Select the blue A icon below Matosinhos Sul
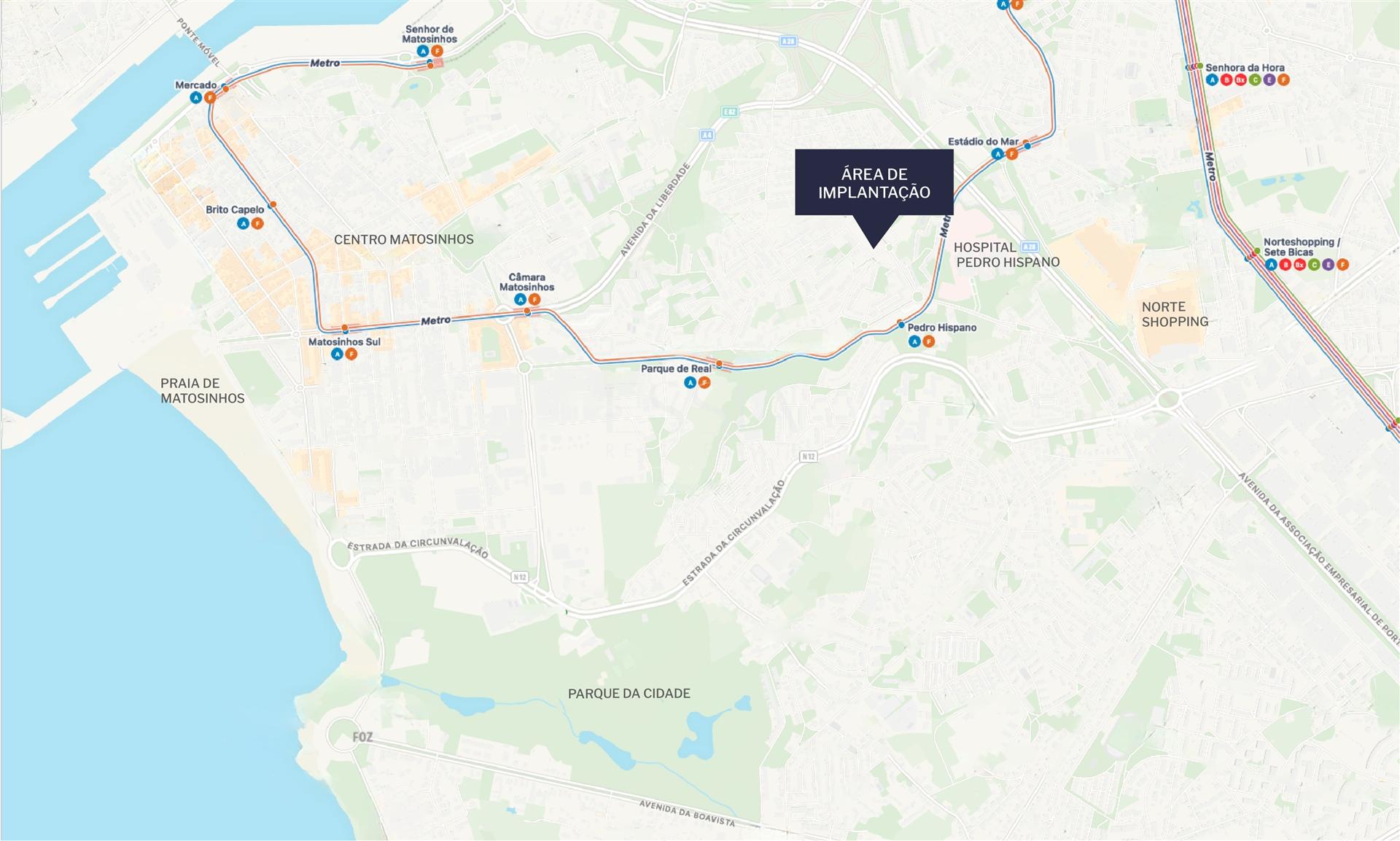The height and width of the screenshot is (841, 1400). coord(337,354)
